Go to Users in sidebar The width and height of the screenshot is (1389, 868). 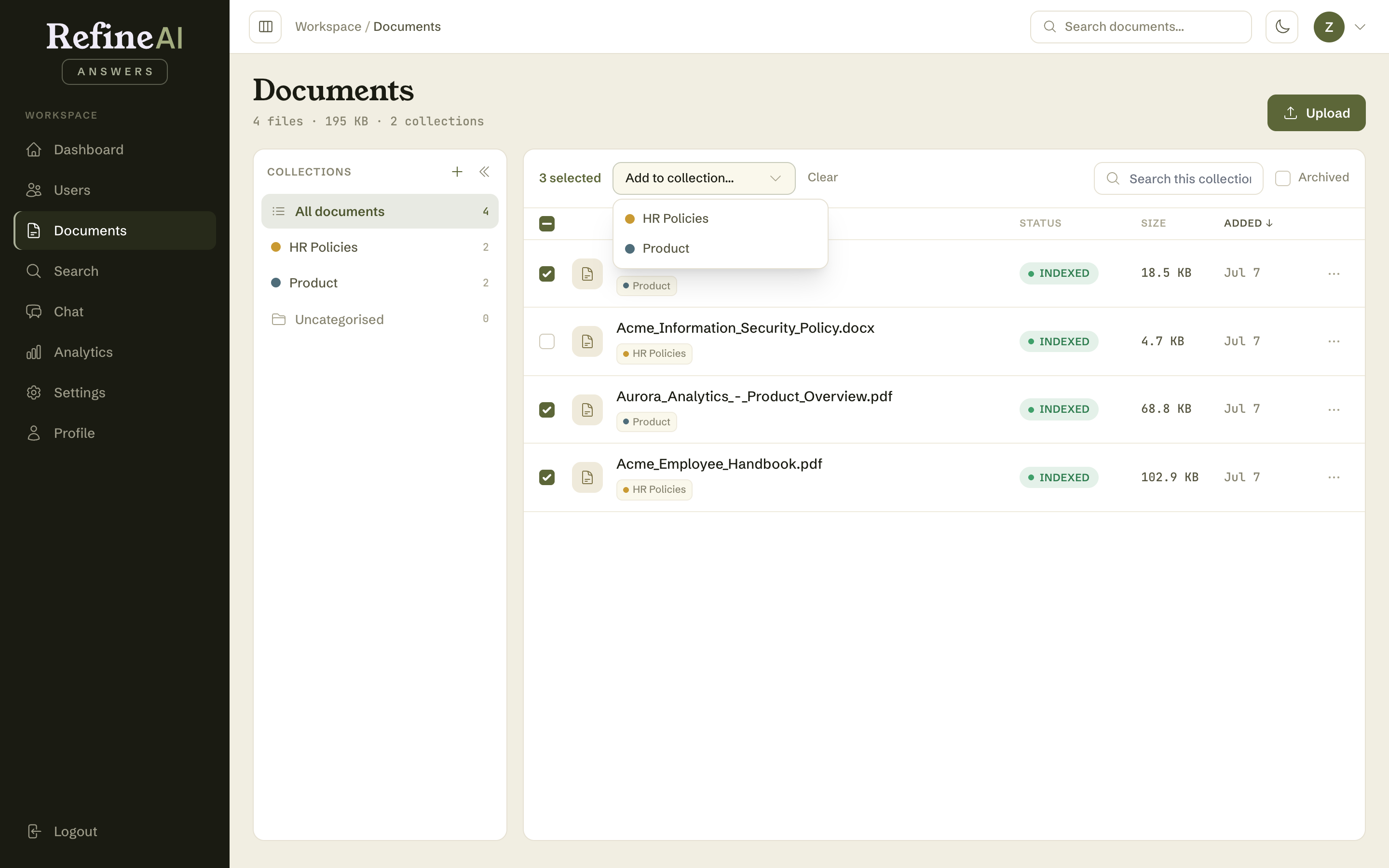[x=115, y=190]
